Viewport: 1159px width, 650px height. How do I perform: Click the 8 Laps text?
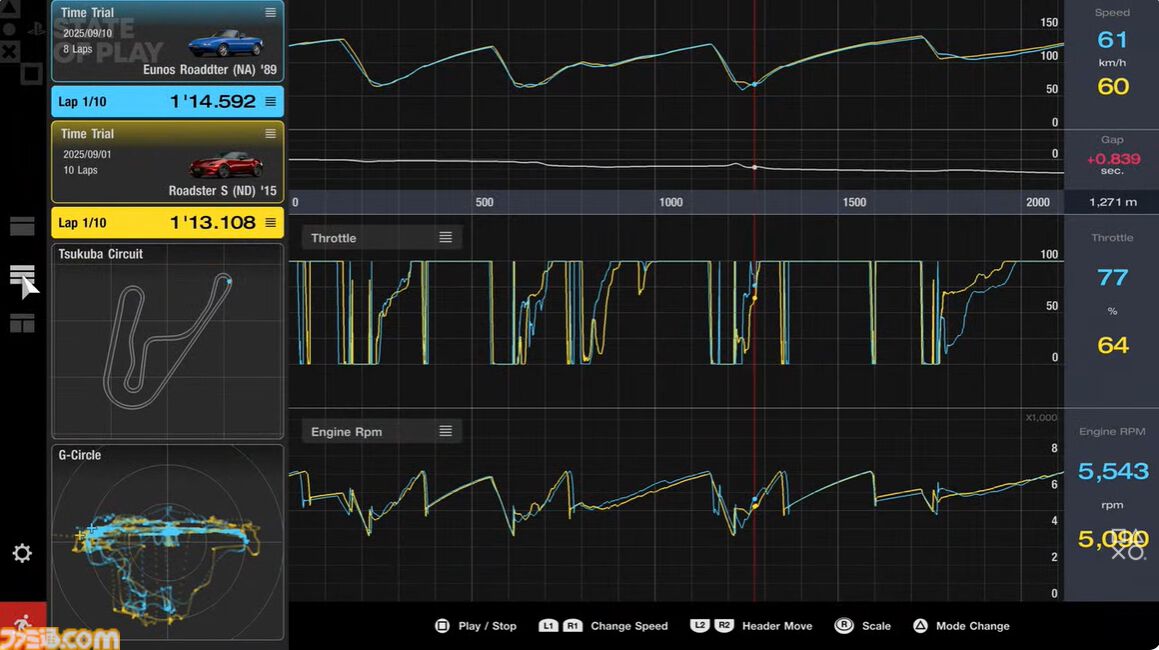click(x=78, y=49)
